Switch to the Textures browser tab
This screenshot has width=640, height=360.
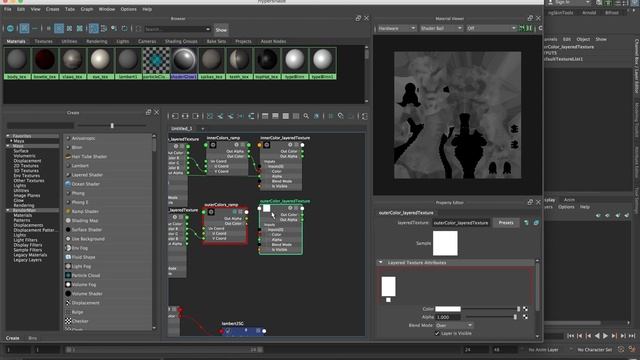pyautogui.click(x=43, y=42)
